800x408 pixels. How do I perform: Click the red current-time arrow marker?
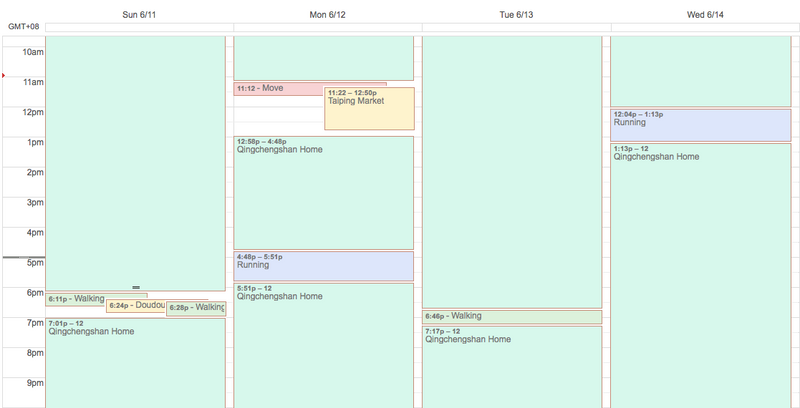coord(4,75)
